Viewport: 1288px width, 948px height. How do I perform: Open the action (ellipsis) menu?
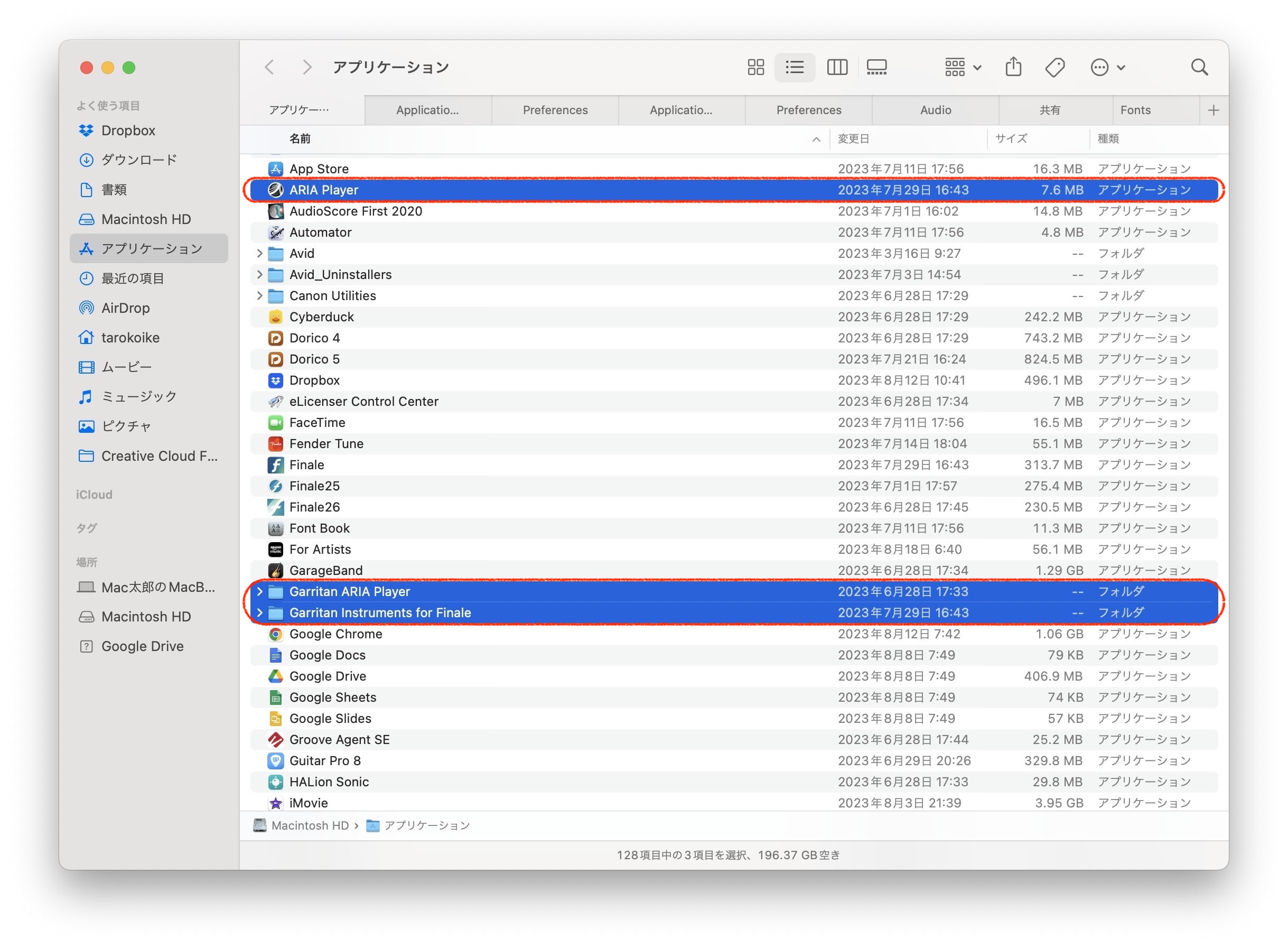[1107, 67]
